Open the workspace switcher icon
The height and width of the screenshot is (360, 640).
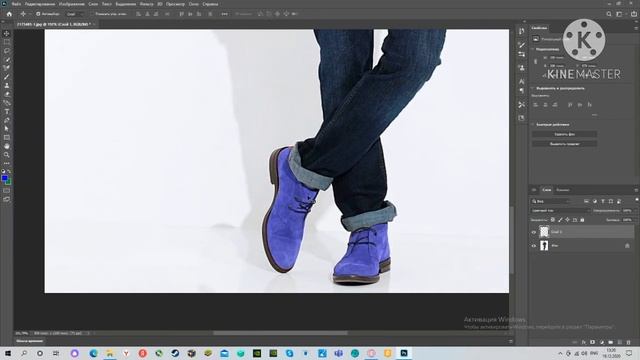619,14
